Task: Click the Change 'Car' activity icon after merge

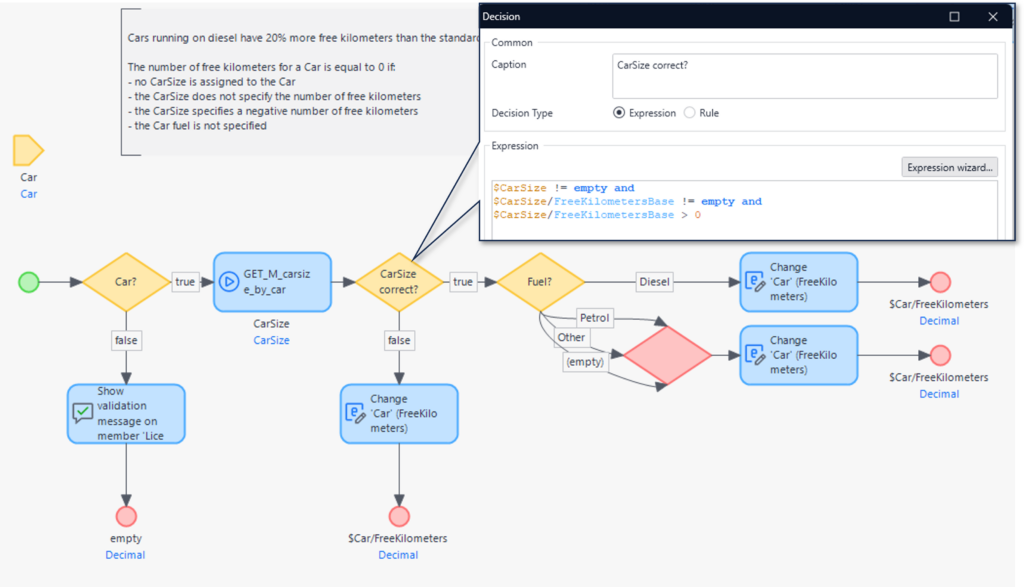Action: [755, 355]
